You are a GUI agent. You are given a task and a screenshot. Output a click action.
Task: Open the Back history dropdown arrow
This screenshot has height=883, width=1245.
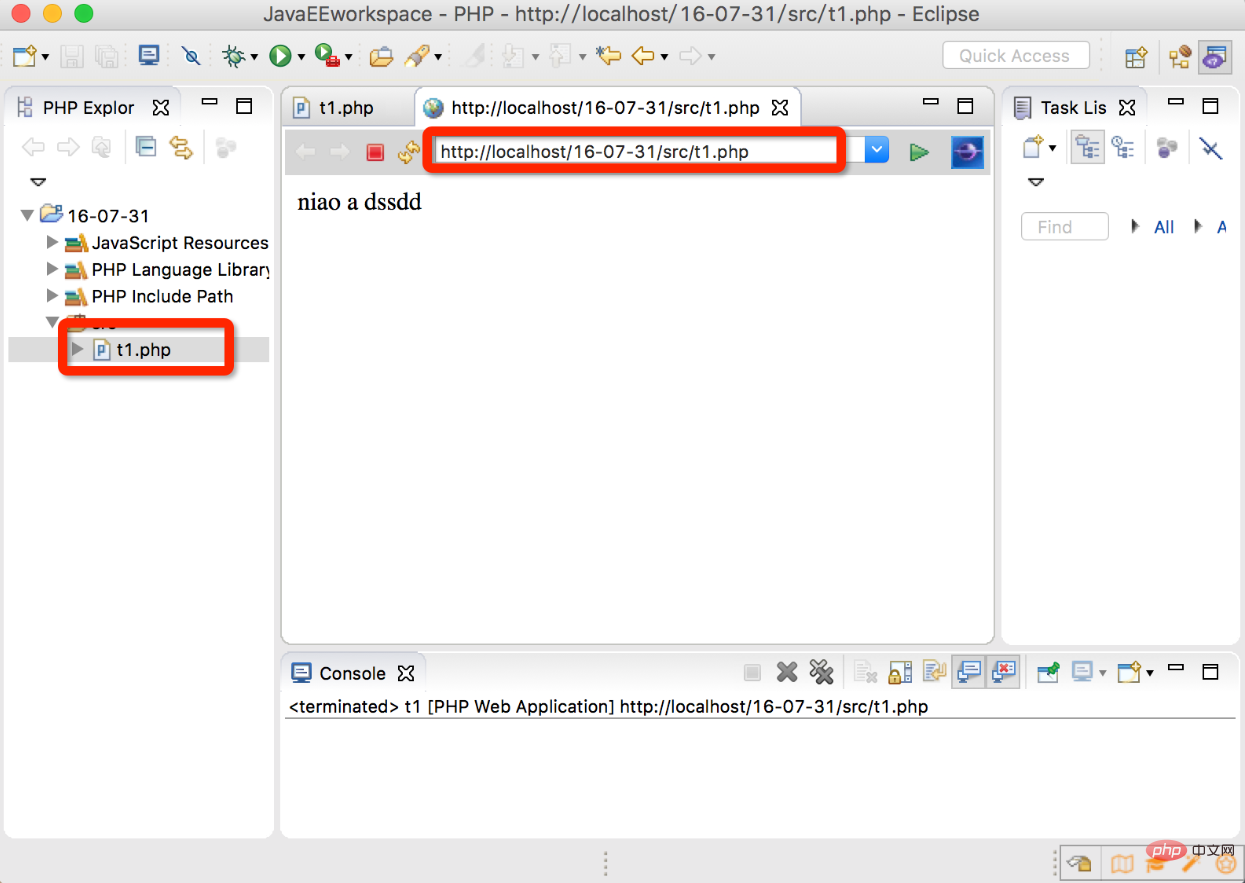point(664,58)
